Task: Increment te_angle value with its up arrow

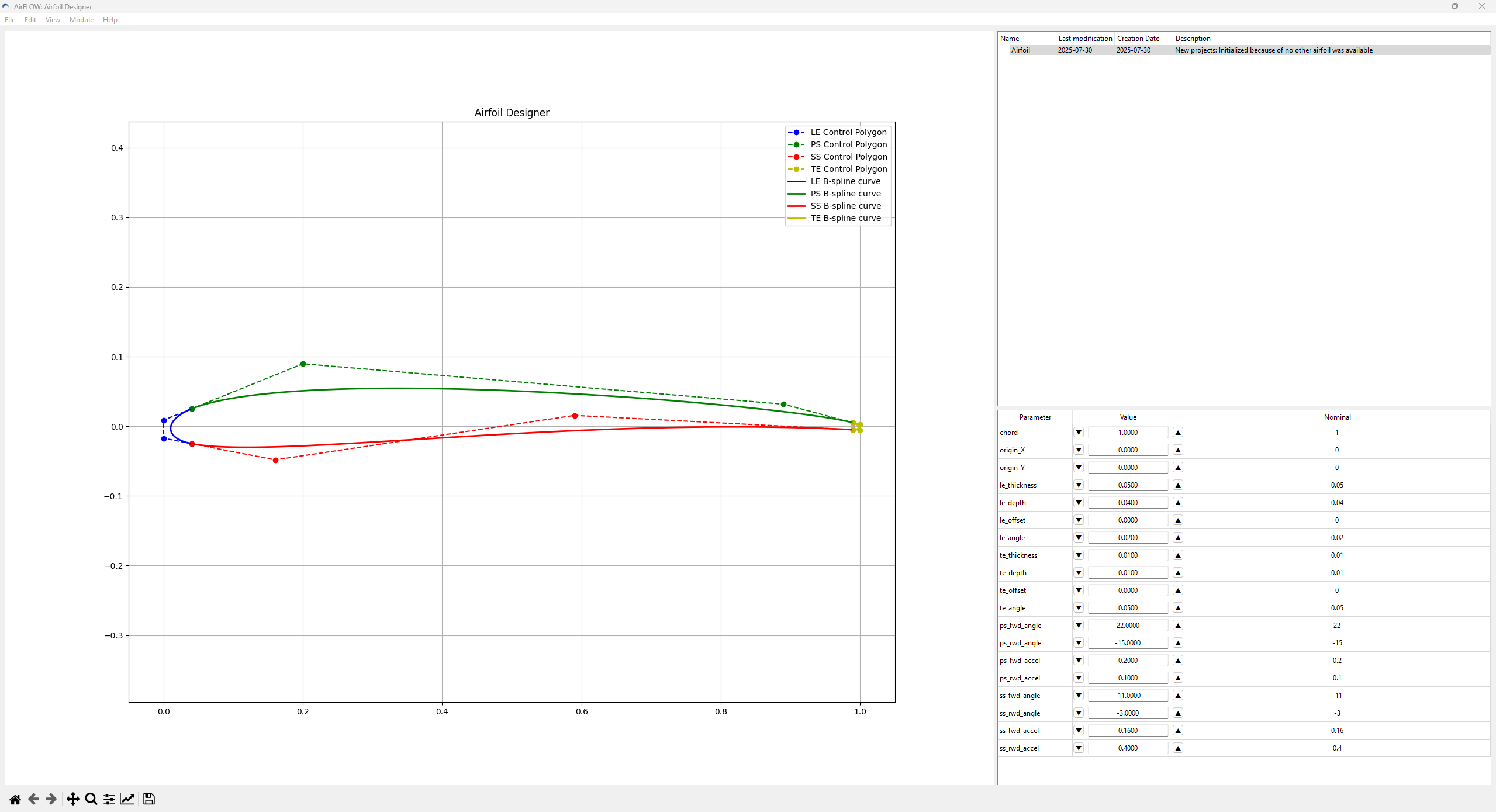Action: pyautogui.click(x=1177, y=607)
